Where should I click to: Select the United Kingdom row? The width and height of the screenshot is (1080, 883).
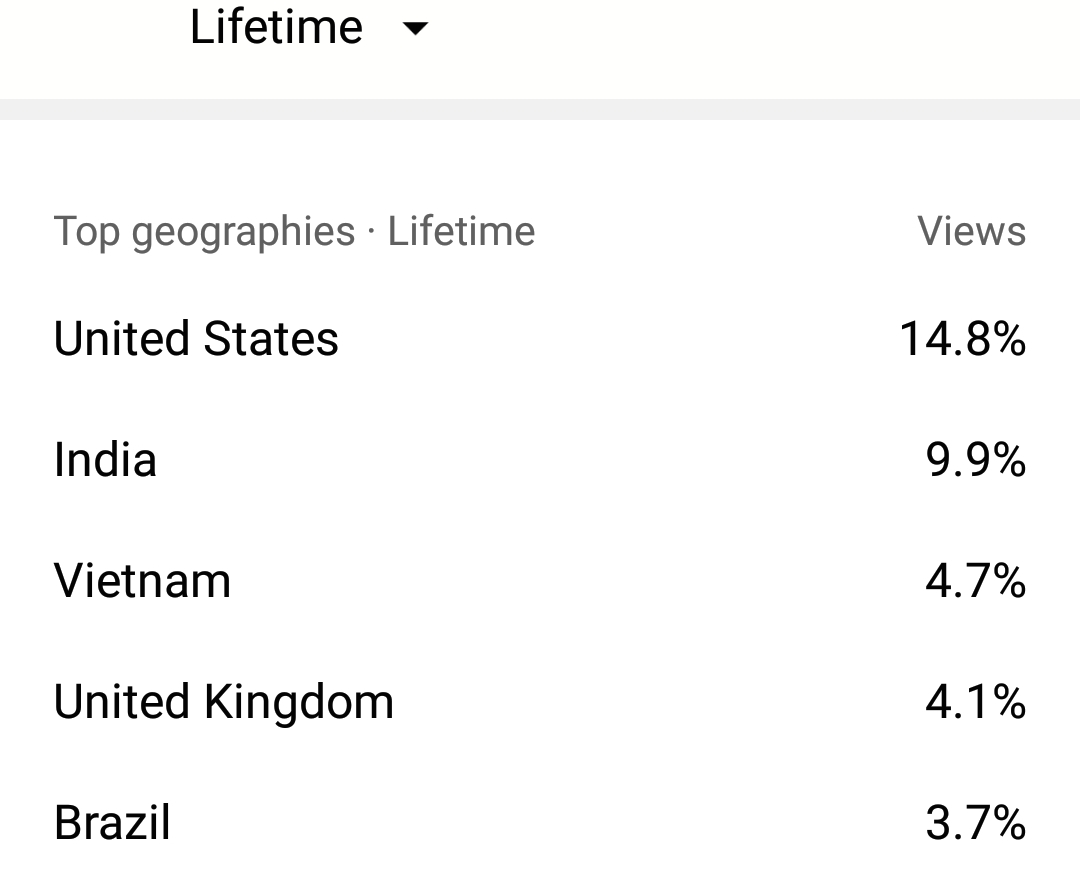(x=540, y=702)
